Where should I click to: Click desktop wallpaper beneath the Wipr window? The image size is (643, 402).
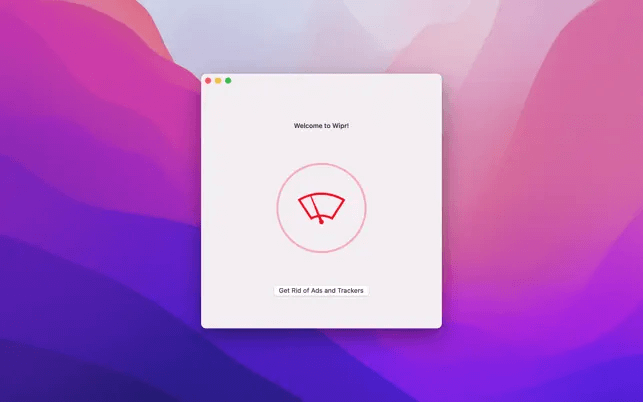click(321, 365)
